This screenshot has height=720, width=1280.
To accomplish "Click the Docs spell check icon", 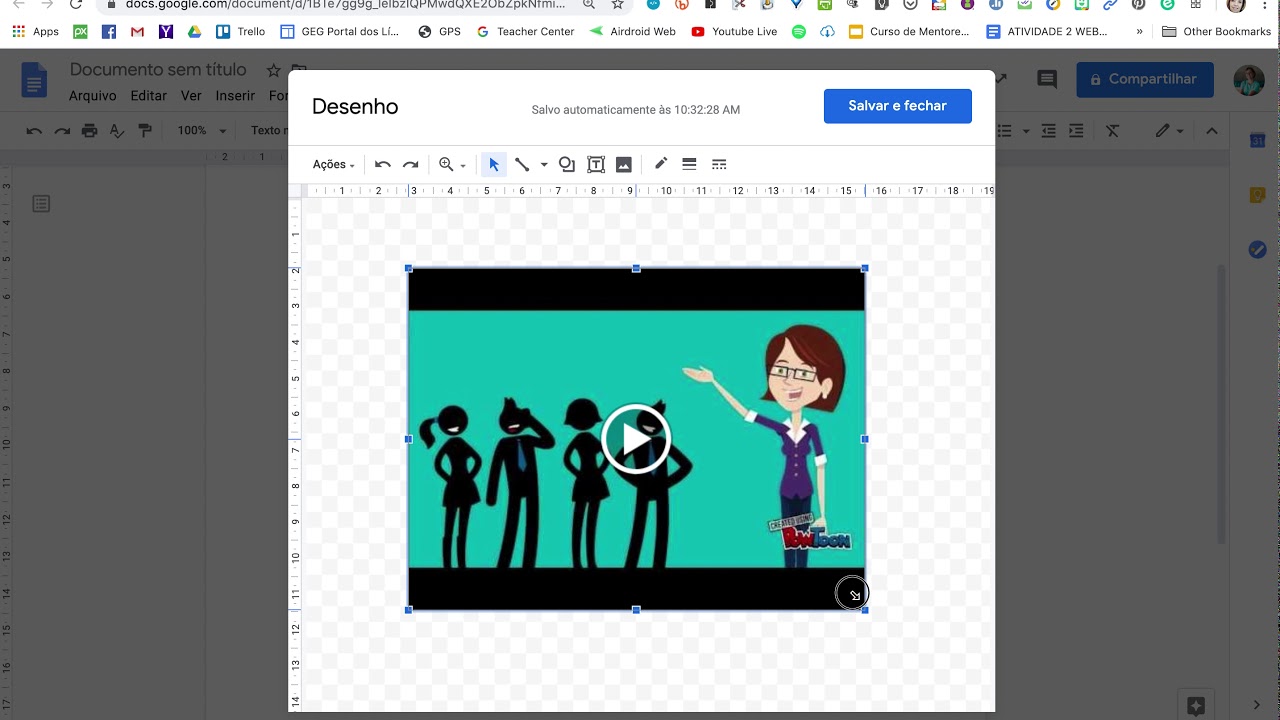I will pyautogui.click(x=117, y=131).
